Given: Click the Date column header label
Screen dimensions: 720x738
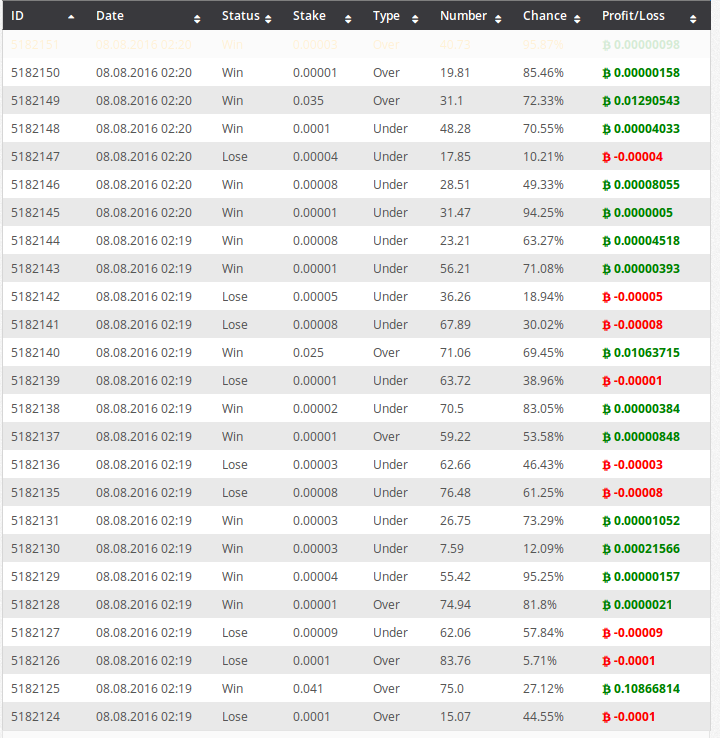Looking at the screenshot, I should (110, 16).
